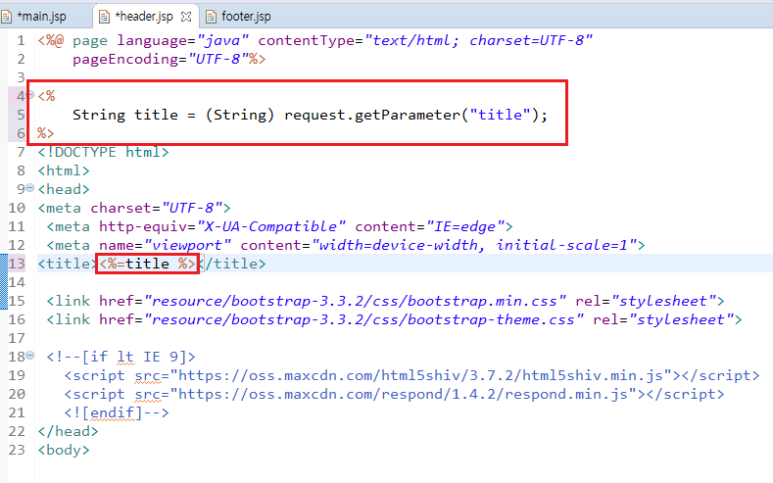Click the html5shiv.min.js script URL
Viewport: 773px width, 483px height.
point(421,376)
